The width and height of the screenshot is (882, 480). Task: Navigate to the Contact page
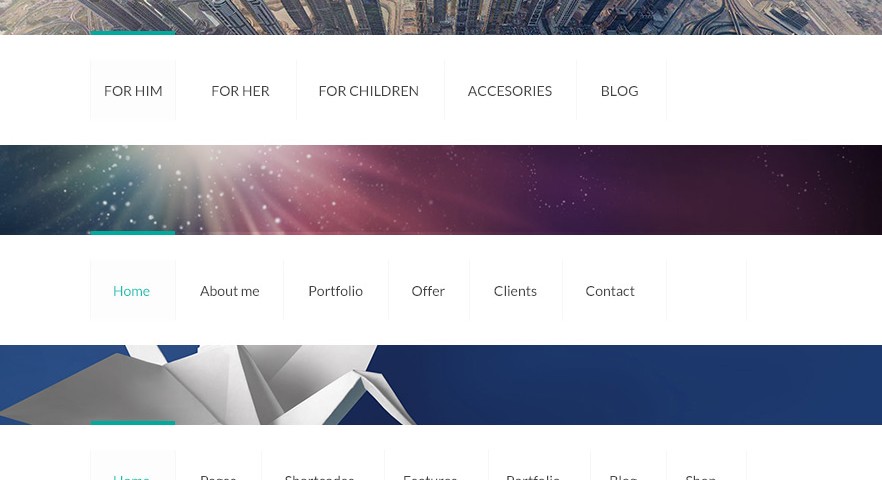point(610,291)
